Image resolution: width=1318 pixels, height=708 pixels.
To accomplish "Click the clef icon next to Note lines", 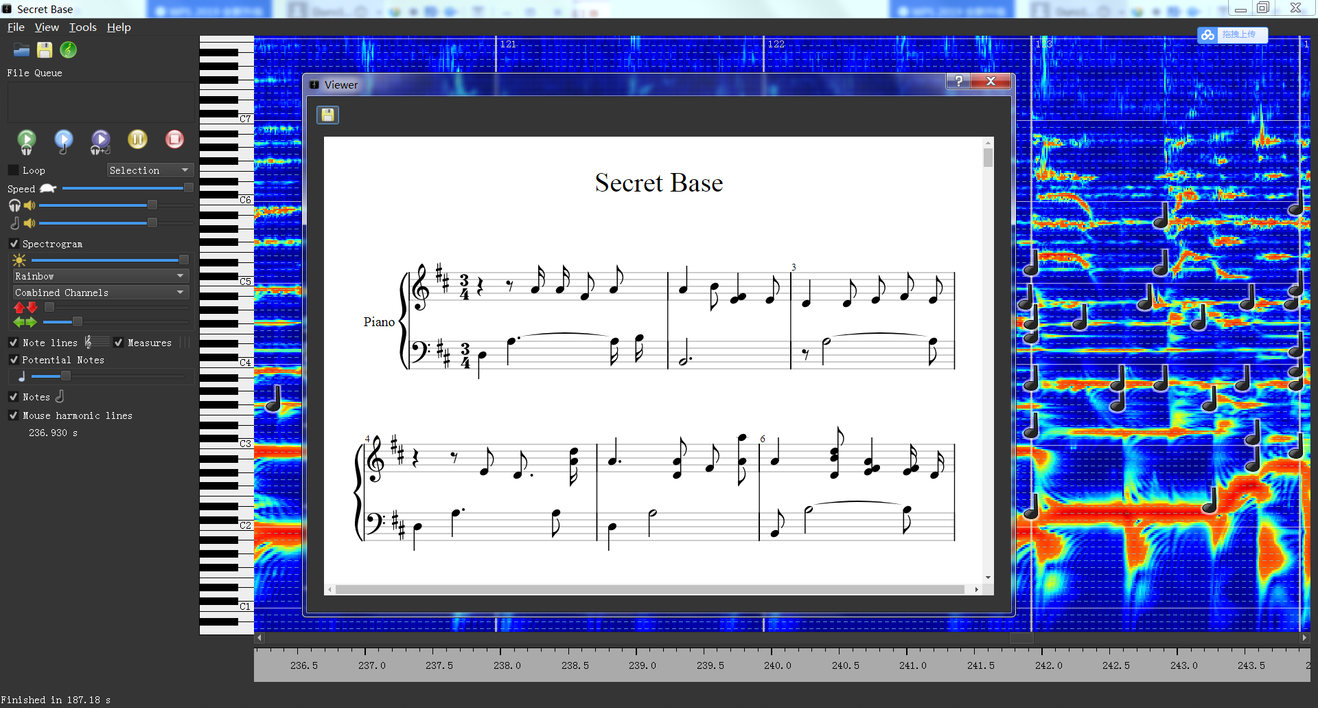I will pos(89,343).
